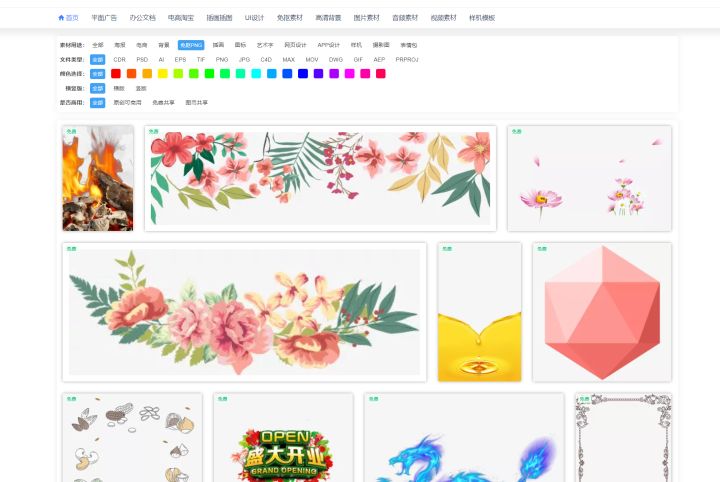Select 全部 in the 素材用途 row
The image size is (720, 482).
(x=98, y=45)
